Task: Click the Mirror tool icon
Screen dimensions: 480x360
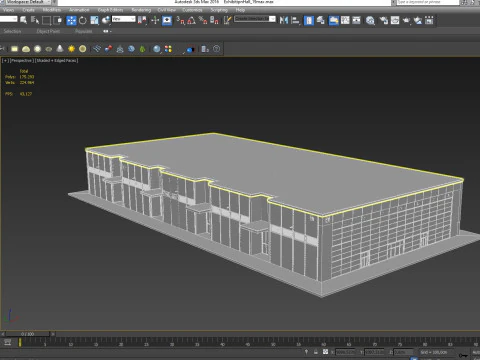Action: (x=284, y=20)
